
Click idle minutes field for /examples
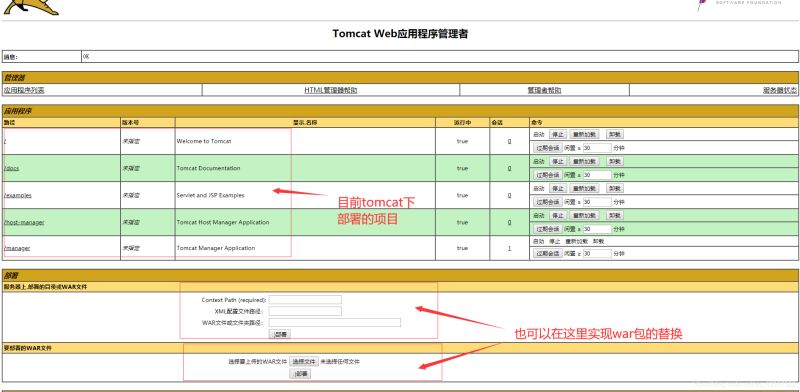pyautogui.click(x=597, y=202)
